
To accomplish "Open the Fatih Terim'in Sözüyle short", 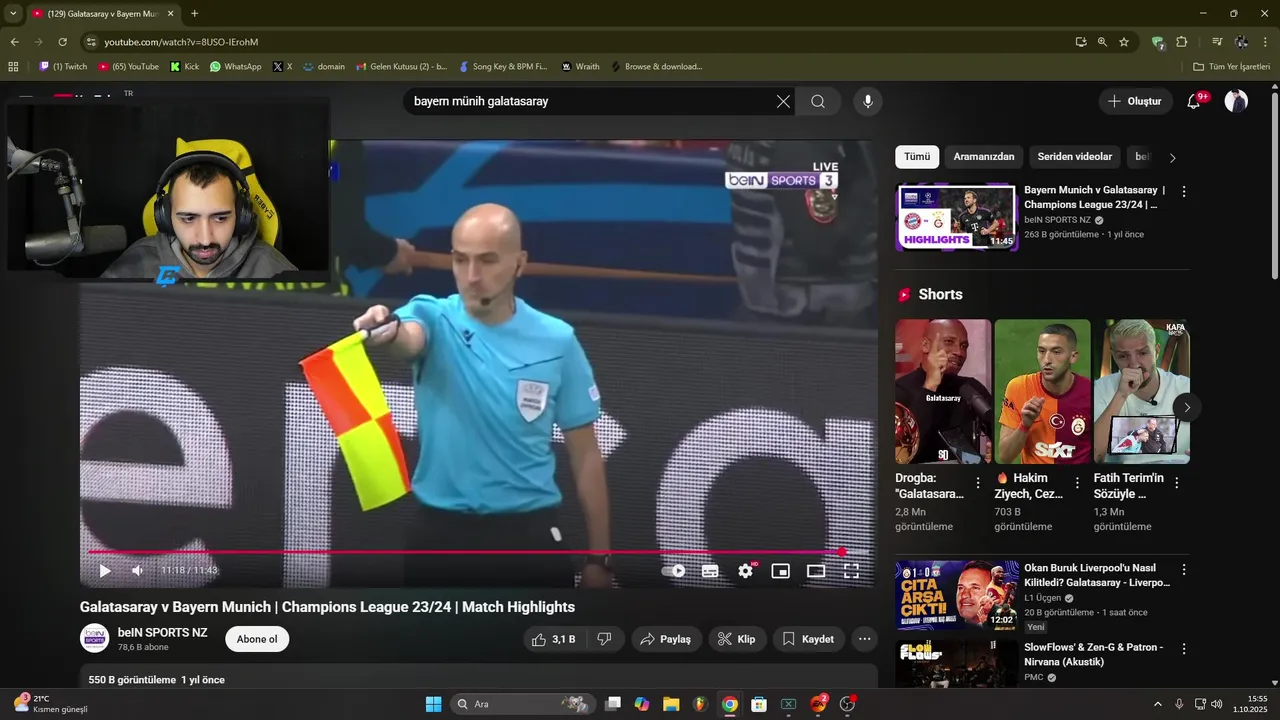I will point(1141,391).
